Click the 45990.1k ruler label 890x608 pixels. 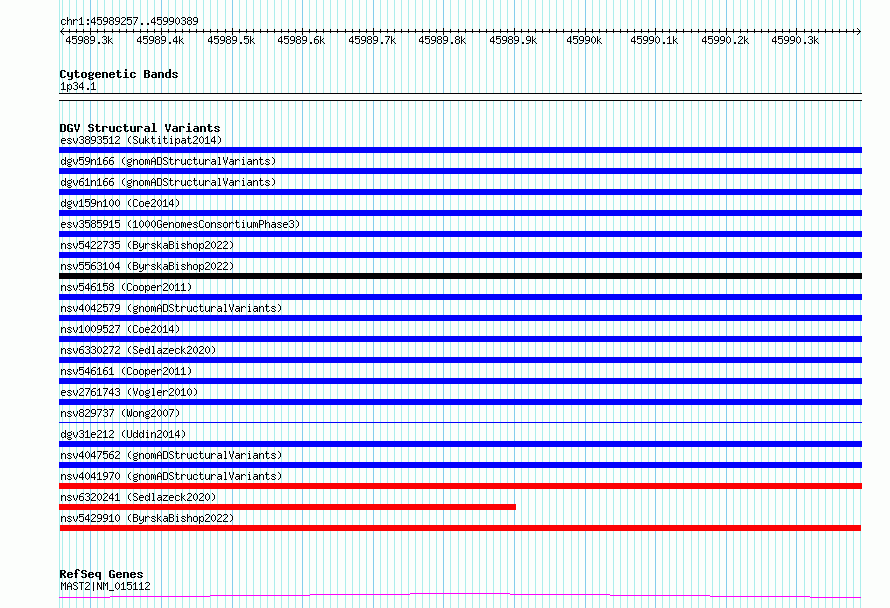[x=654, y=40]
